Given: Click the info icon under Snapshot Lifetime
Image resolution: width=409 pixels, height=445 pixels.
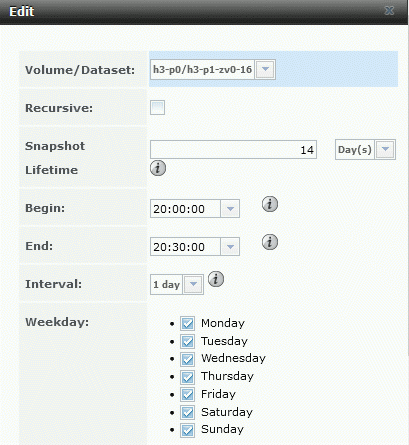Looking at the screenshot, I should pos(158,168).
